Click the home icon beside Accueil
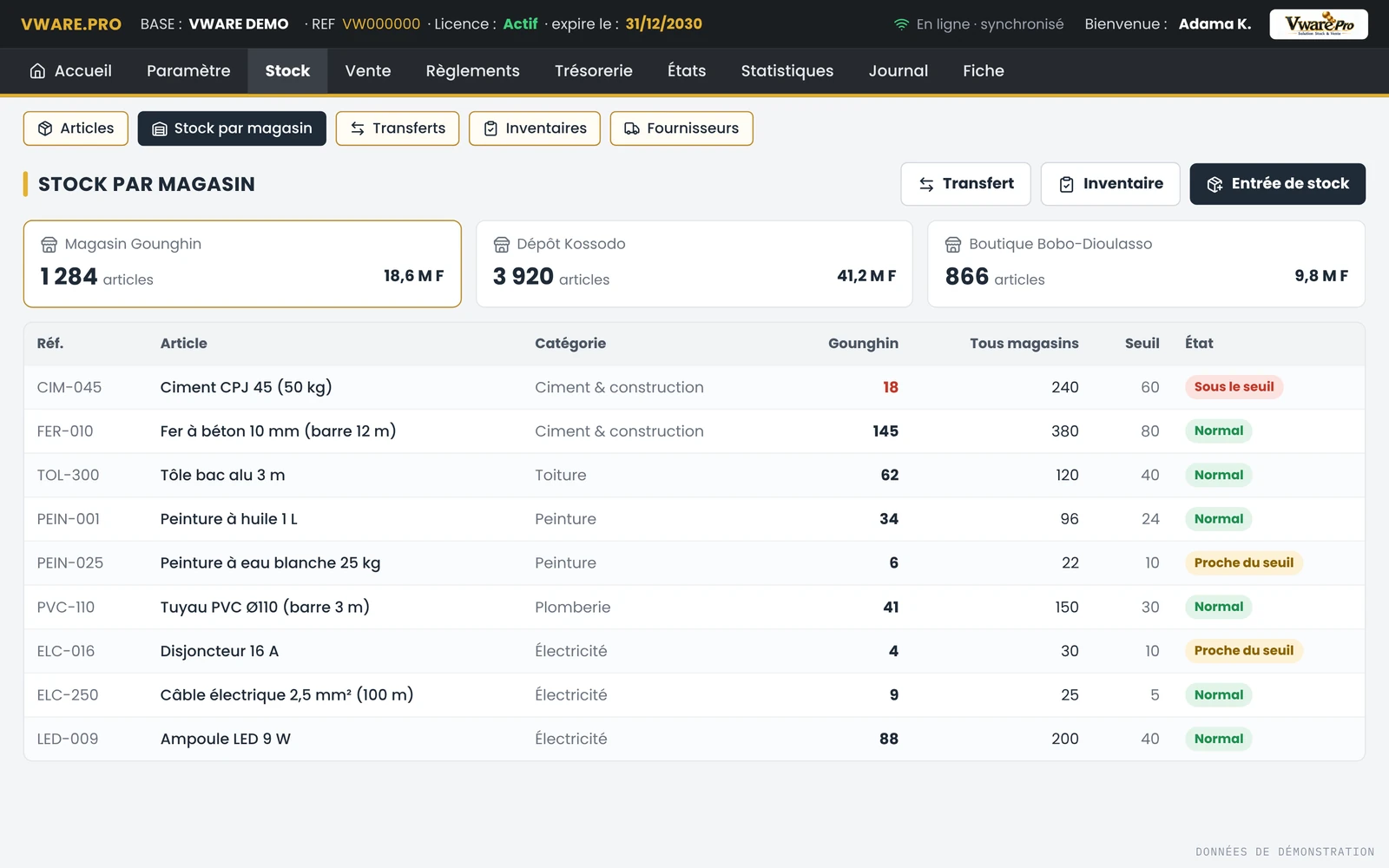Screen dimensions: 1389x868 [37, 71]
